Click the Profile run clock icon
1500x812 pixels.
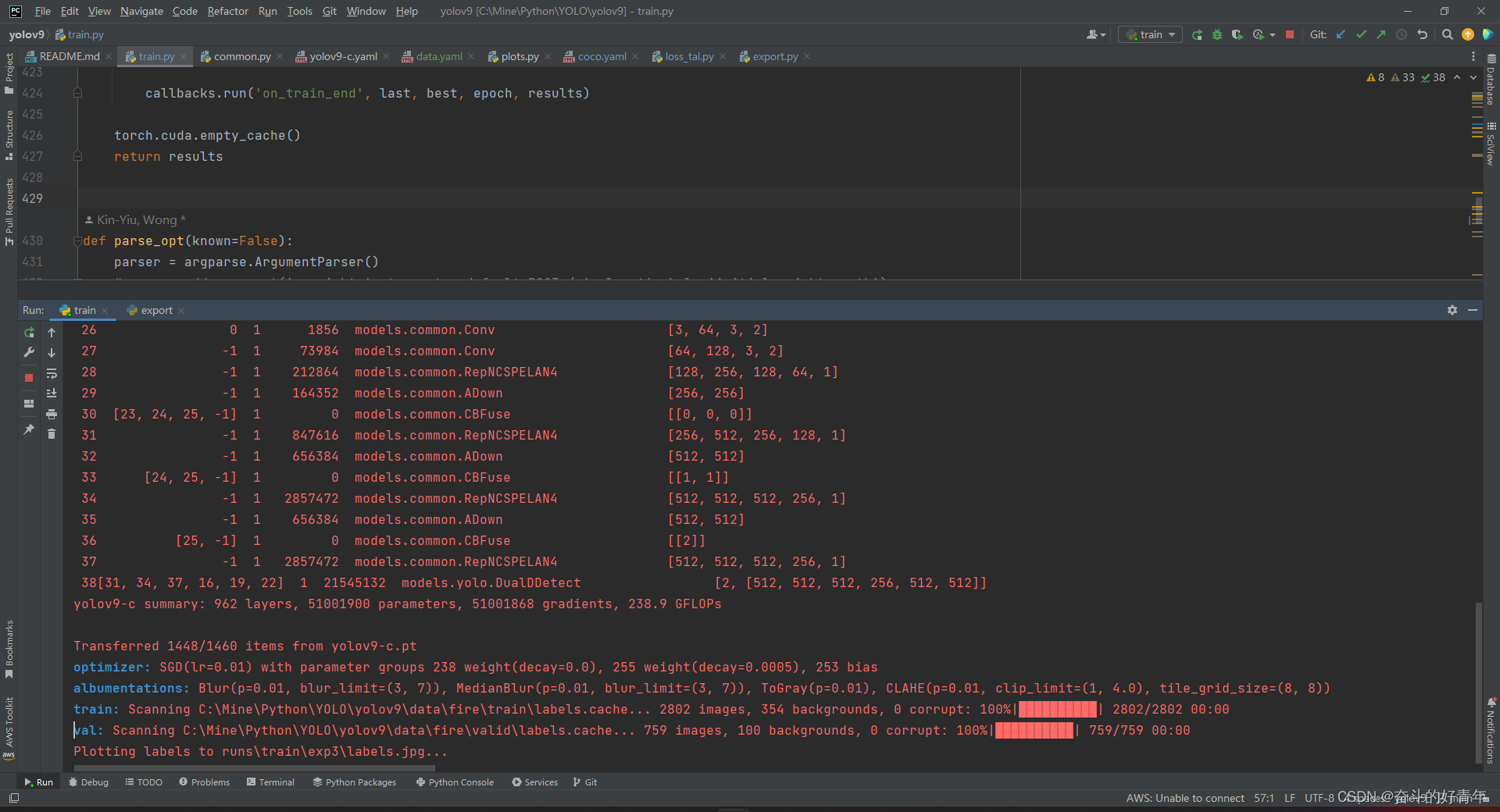1258,34
